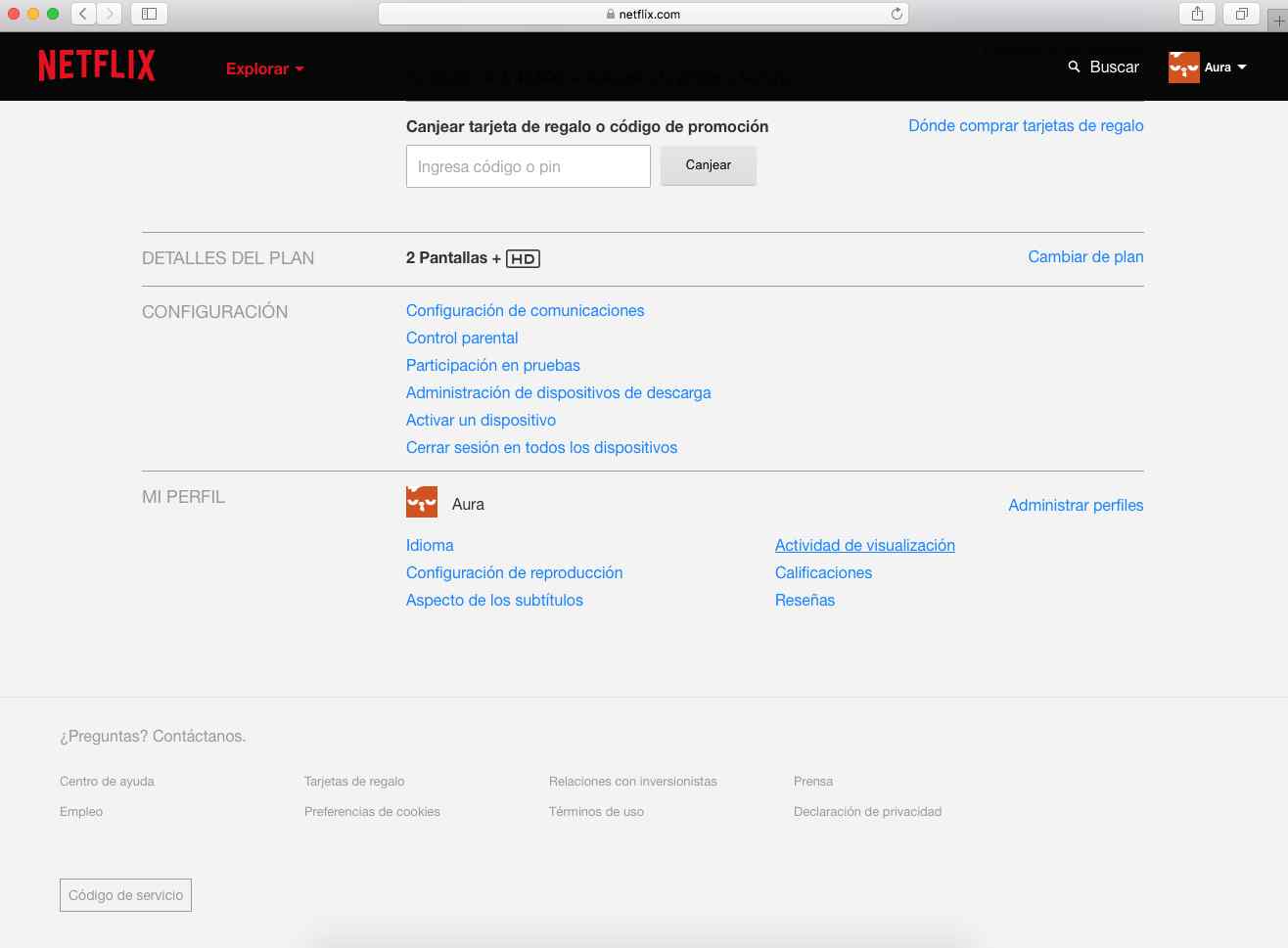The image size is (1288, 948).
Task: Open Cambiar de plan
Action: click(x=1084, y=256)
